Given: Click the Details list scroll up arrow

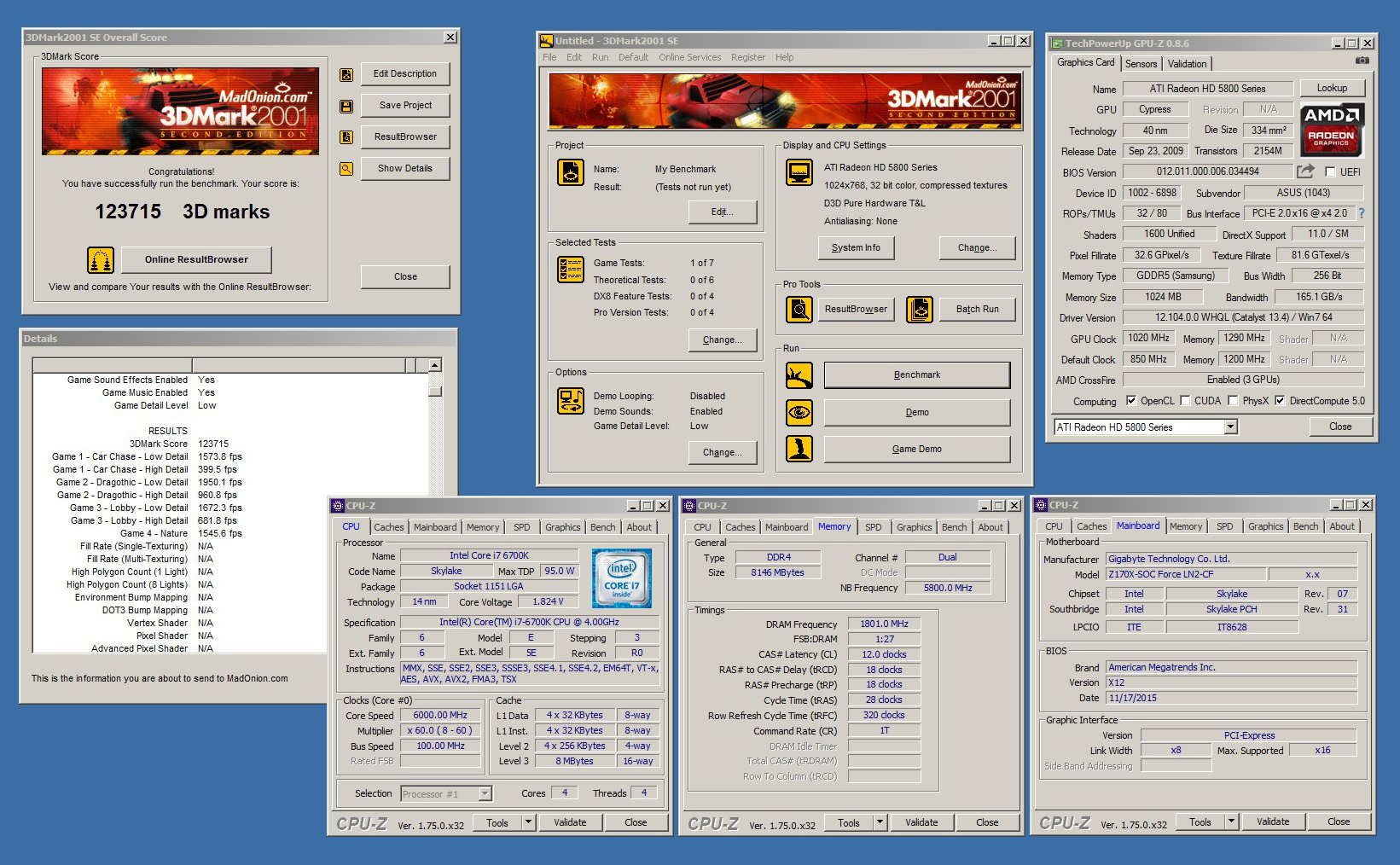Looking at the screenshot, I should point(435,365).
